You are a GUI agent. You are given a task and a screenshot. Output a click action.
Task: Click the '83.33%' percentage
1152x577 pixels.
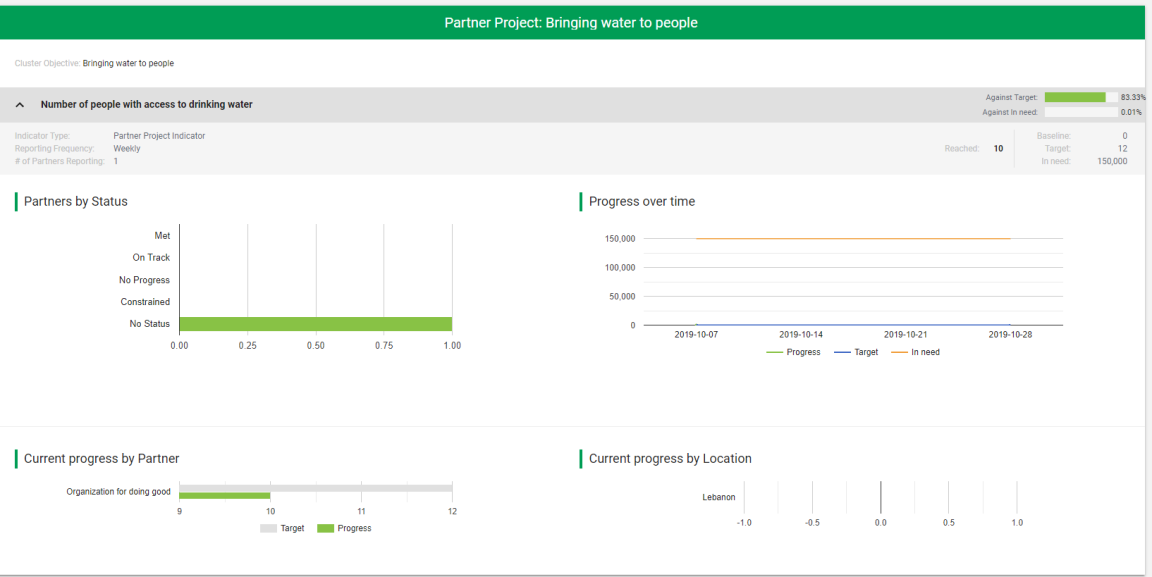pos(1132,97)
